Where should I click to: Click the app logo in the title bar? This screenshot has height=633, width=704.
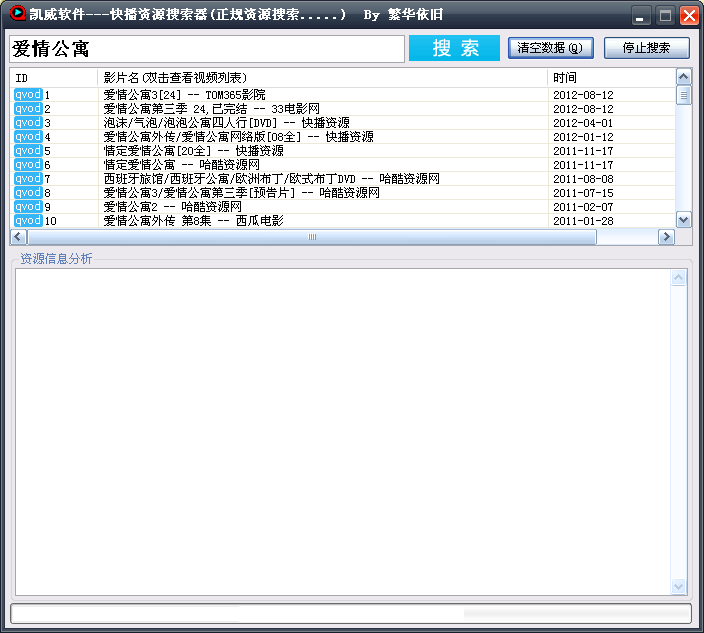click(16, 15)
